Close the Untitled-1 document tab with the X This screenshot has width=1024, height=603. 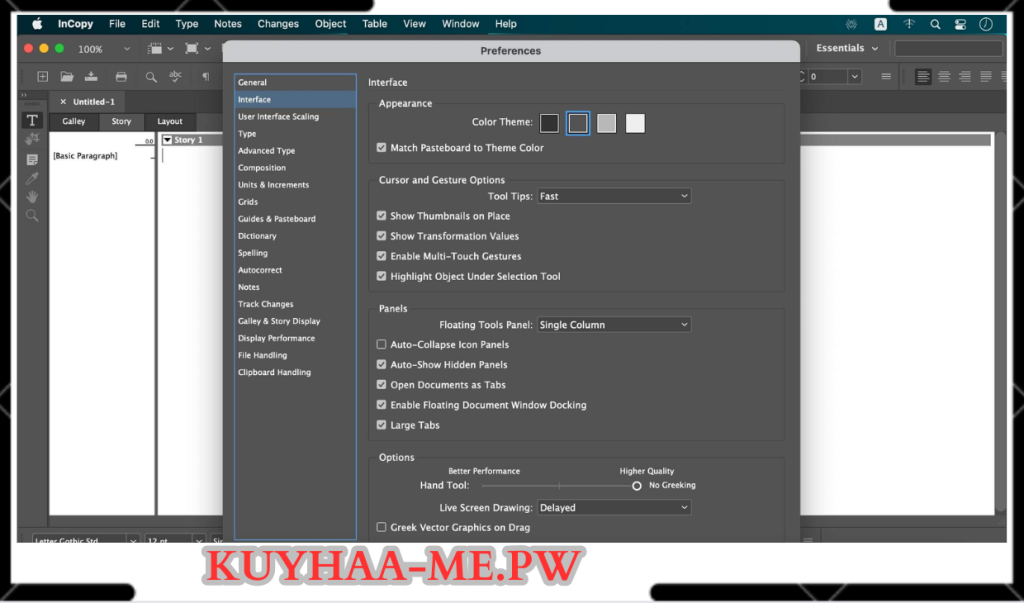tap(63, 102)
